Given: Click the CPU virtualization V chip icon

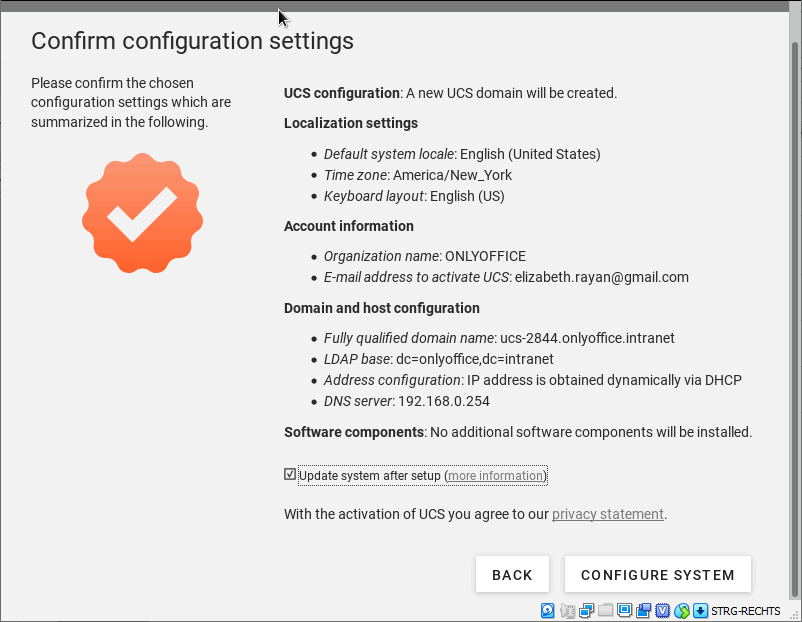Looking at the screenshot, I should [x=662, y=610].
